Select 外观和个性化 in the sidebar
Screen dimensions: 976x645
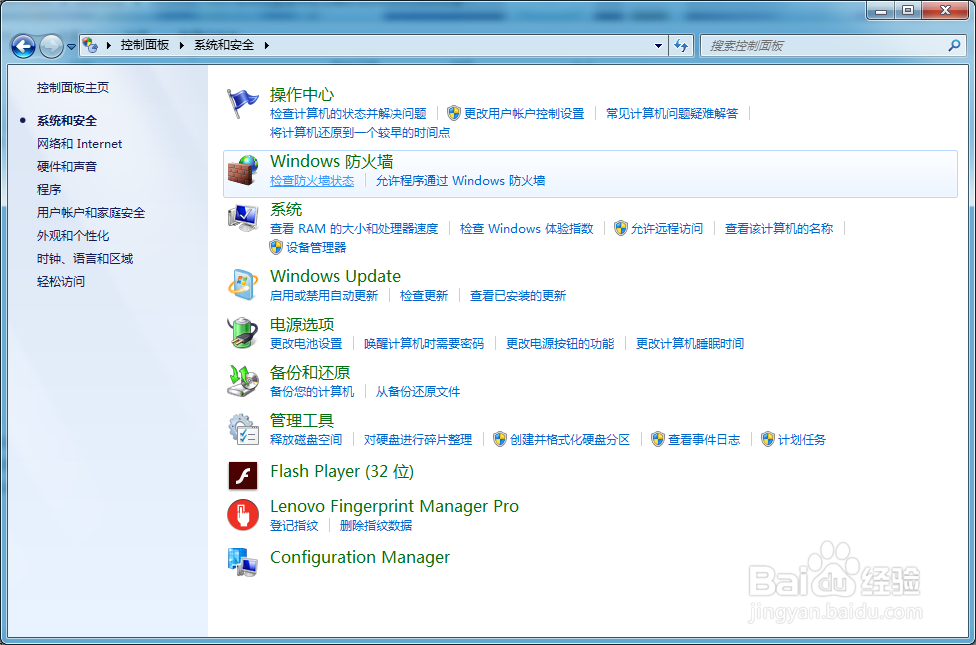pyautogui.click(x=73, y=236)
